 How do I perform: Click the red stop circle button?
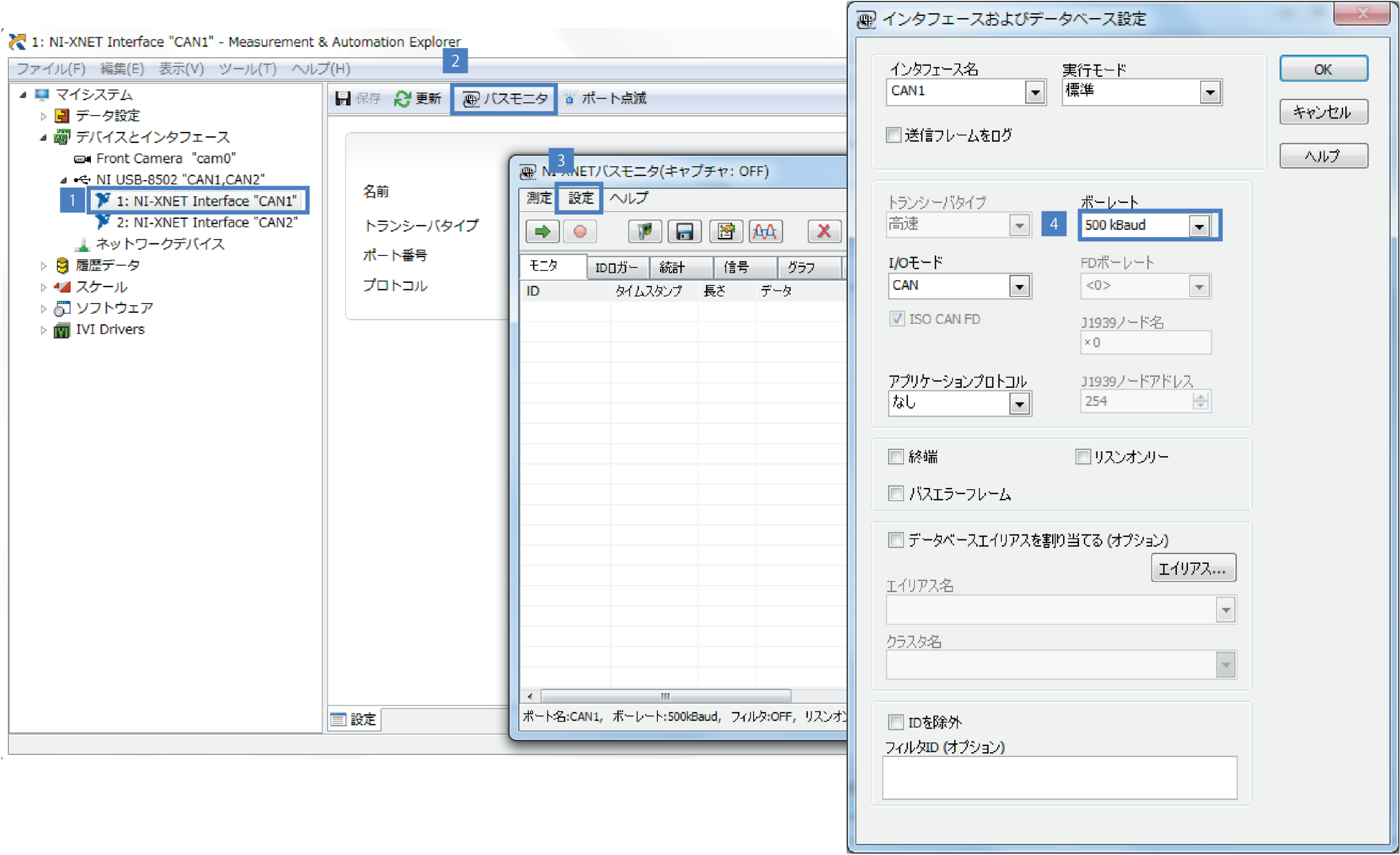click(x=580, y=231)
